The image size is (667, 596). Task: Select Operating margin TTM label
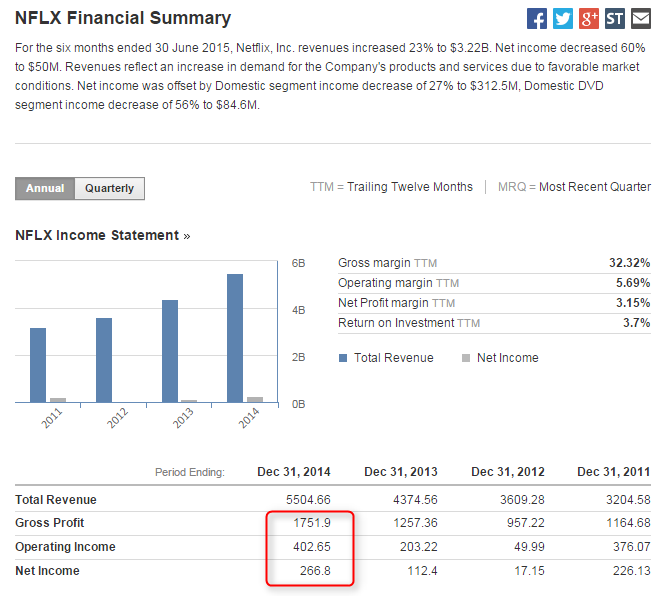[399, 283]
